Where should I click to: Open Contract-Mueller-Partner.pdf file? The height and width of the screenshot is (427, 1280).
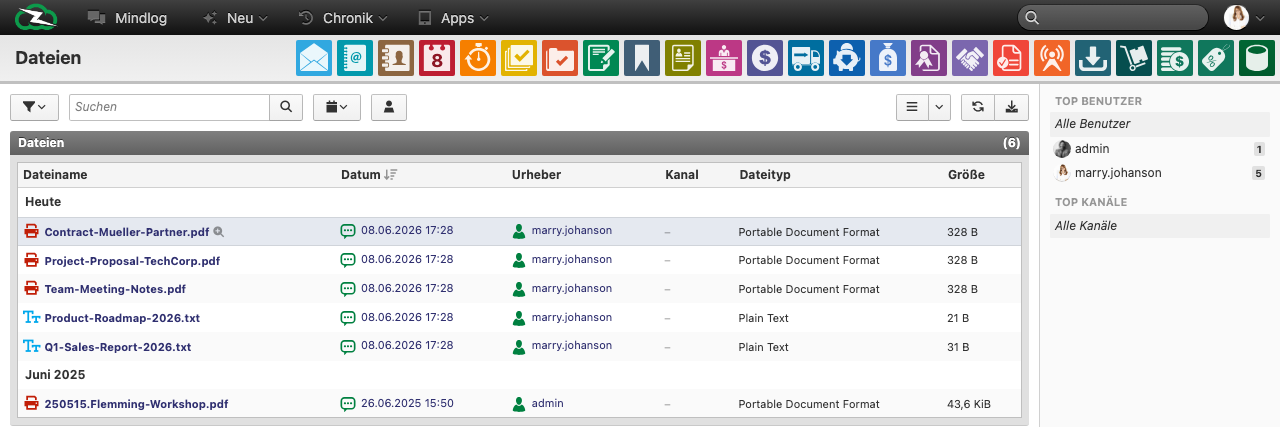coord(127,231)
